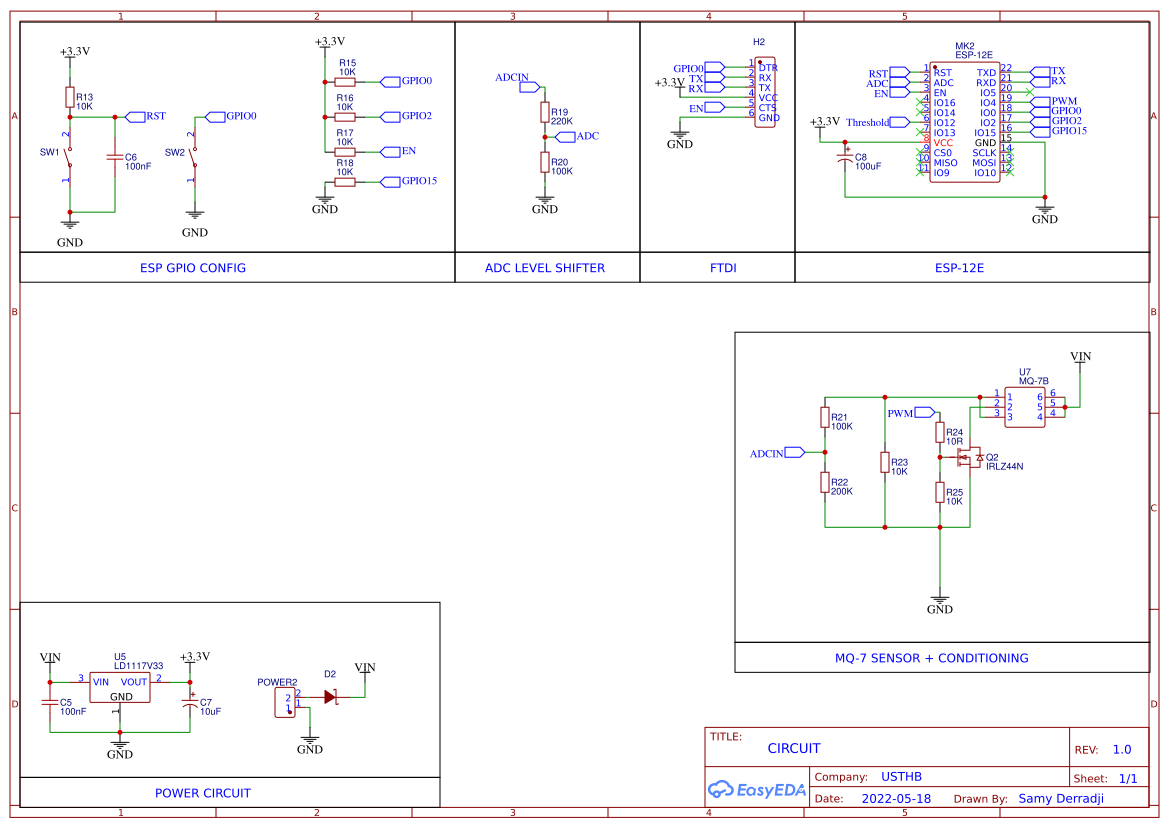
Task: Select diode D2 in the power circuit
Action: click(330, 695)
